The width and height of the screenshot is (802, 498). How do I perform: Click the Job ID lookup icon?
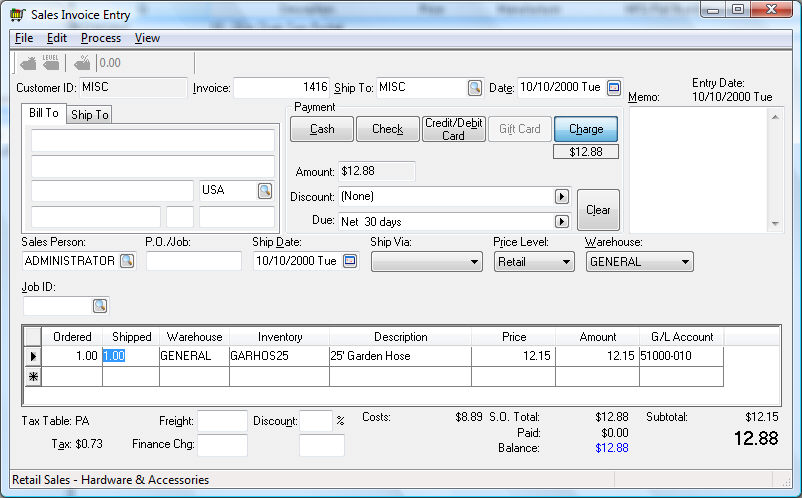pos(99,305)
